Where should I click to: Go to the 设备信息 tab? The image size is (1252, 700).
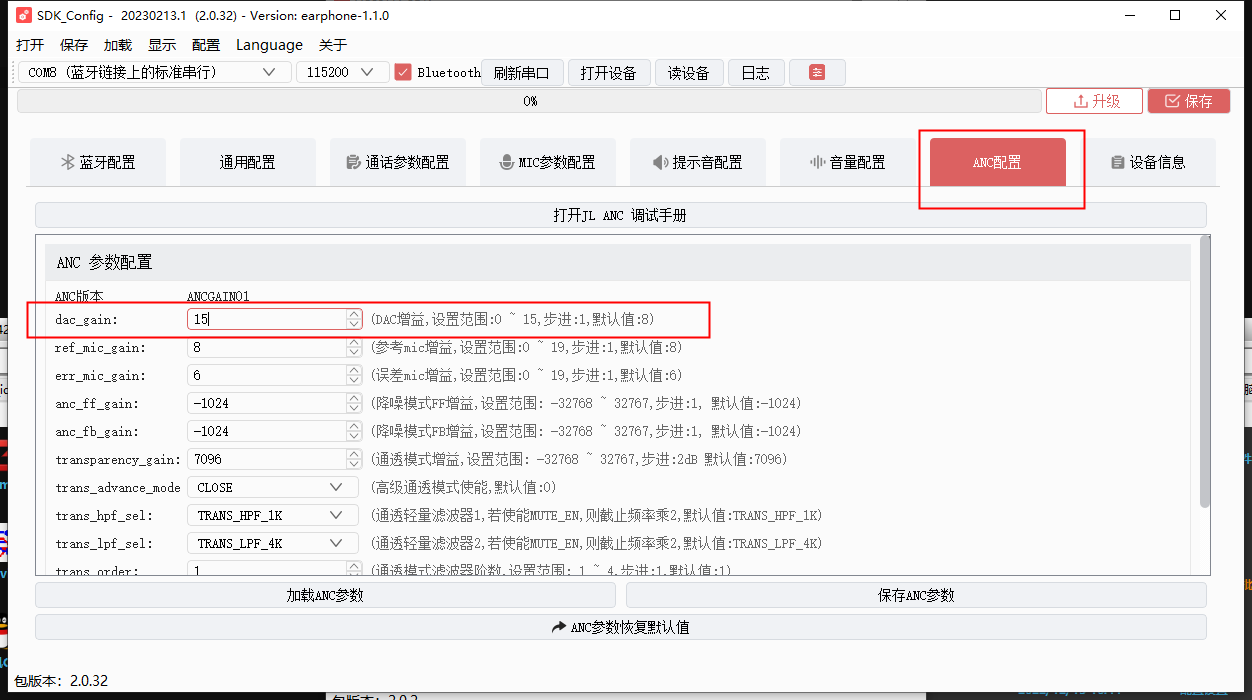(x=1147, y=162)
